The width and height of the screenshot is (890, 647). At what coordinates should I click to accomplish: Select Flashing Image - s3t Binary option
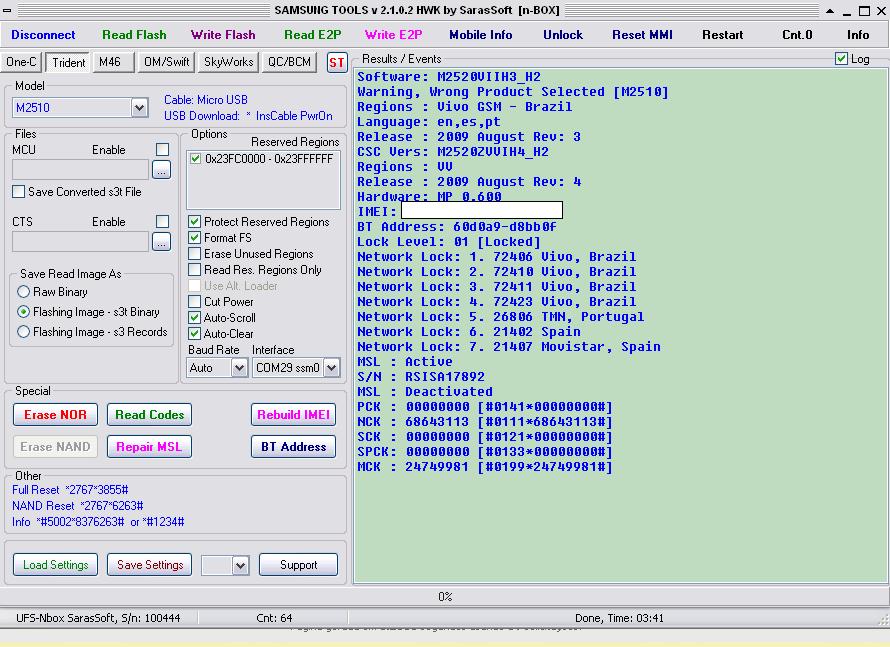pyautogui.click(x=23, y=312)
